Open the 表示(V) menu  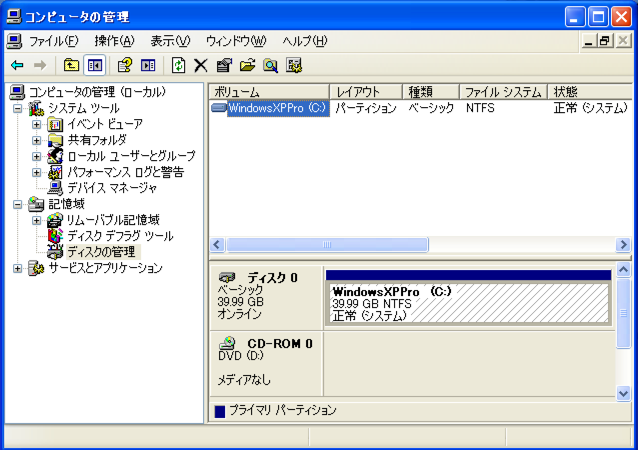pos(170,41)
